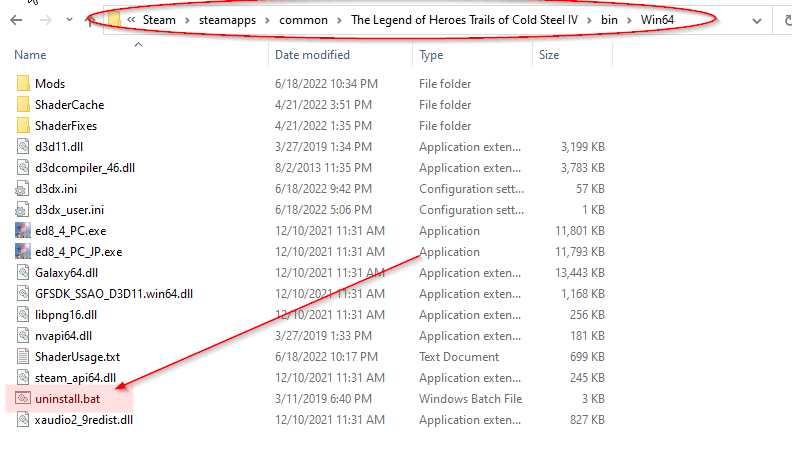Open address bar history dropdown

pyautogui.click(x=757, y=21)
